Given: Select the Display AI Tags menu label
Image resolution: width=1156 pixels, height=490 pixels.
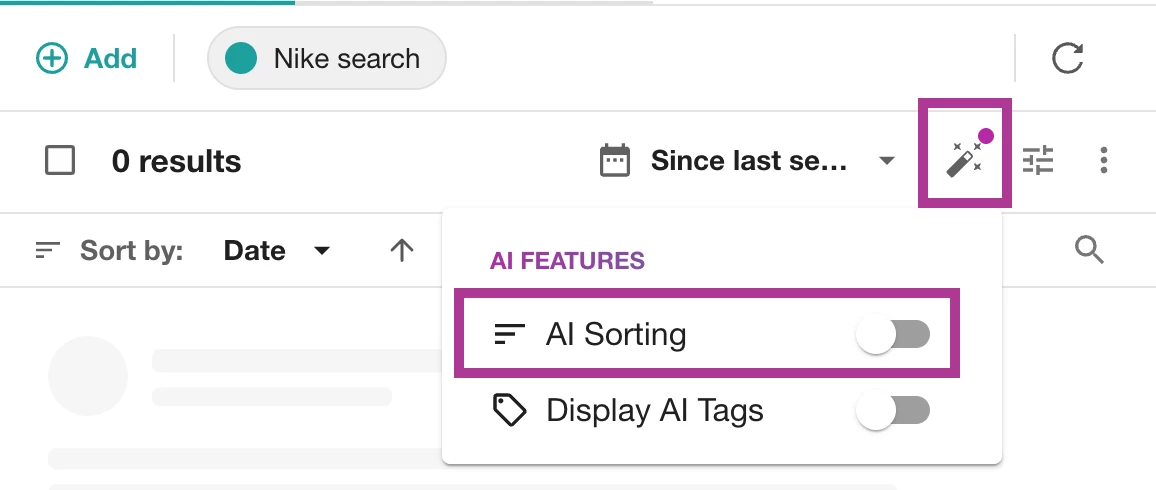Looking at the screenshot, I should pyautogui.click(x=654, y=411).
